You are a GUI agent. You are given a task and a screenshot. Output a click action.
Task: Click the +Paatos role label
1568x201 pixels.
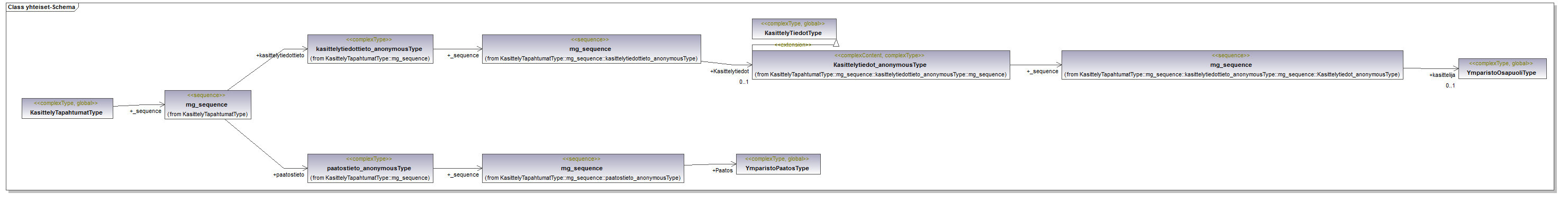pyautogui.click(x=722, y=170)
